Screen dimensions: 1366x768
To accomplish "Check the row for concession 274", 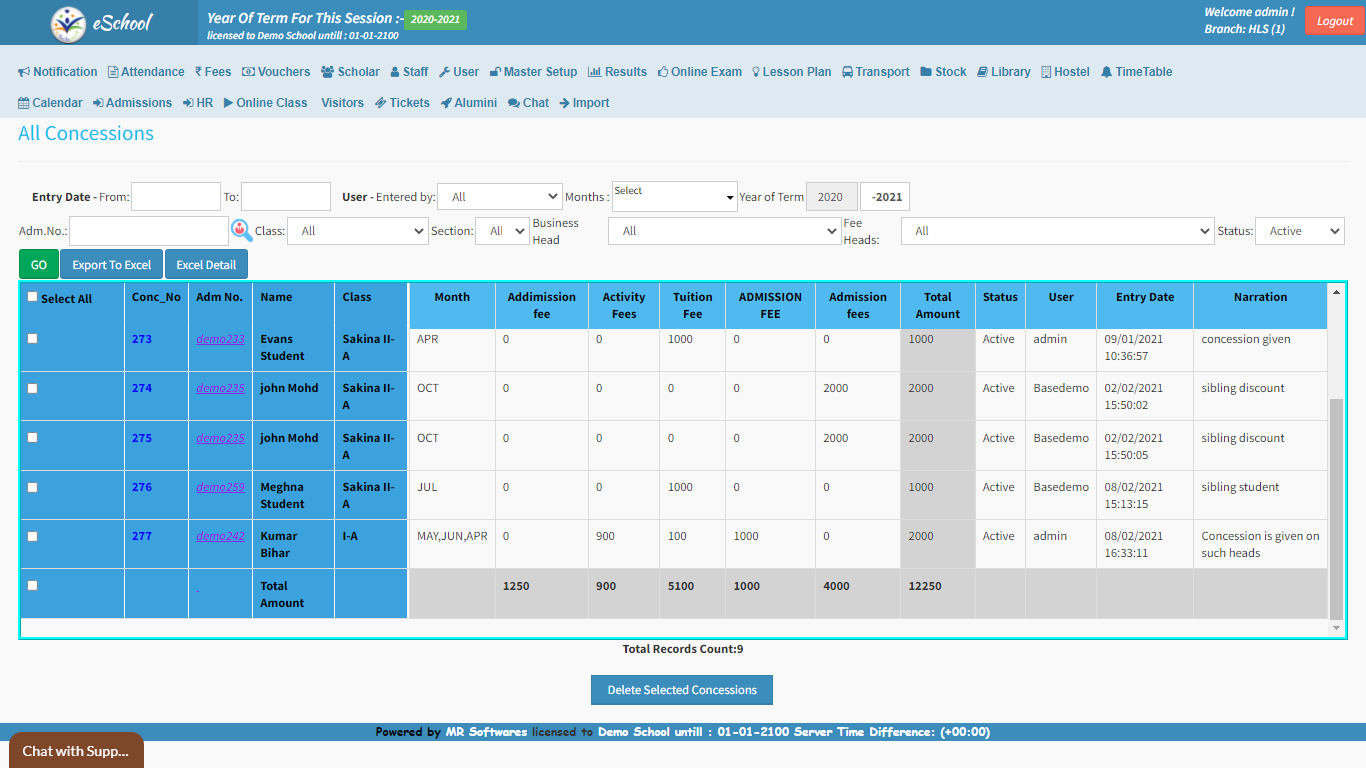I will coord(33,388).
